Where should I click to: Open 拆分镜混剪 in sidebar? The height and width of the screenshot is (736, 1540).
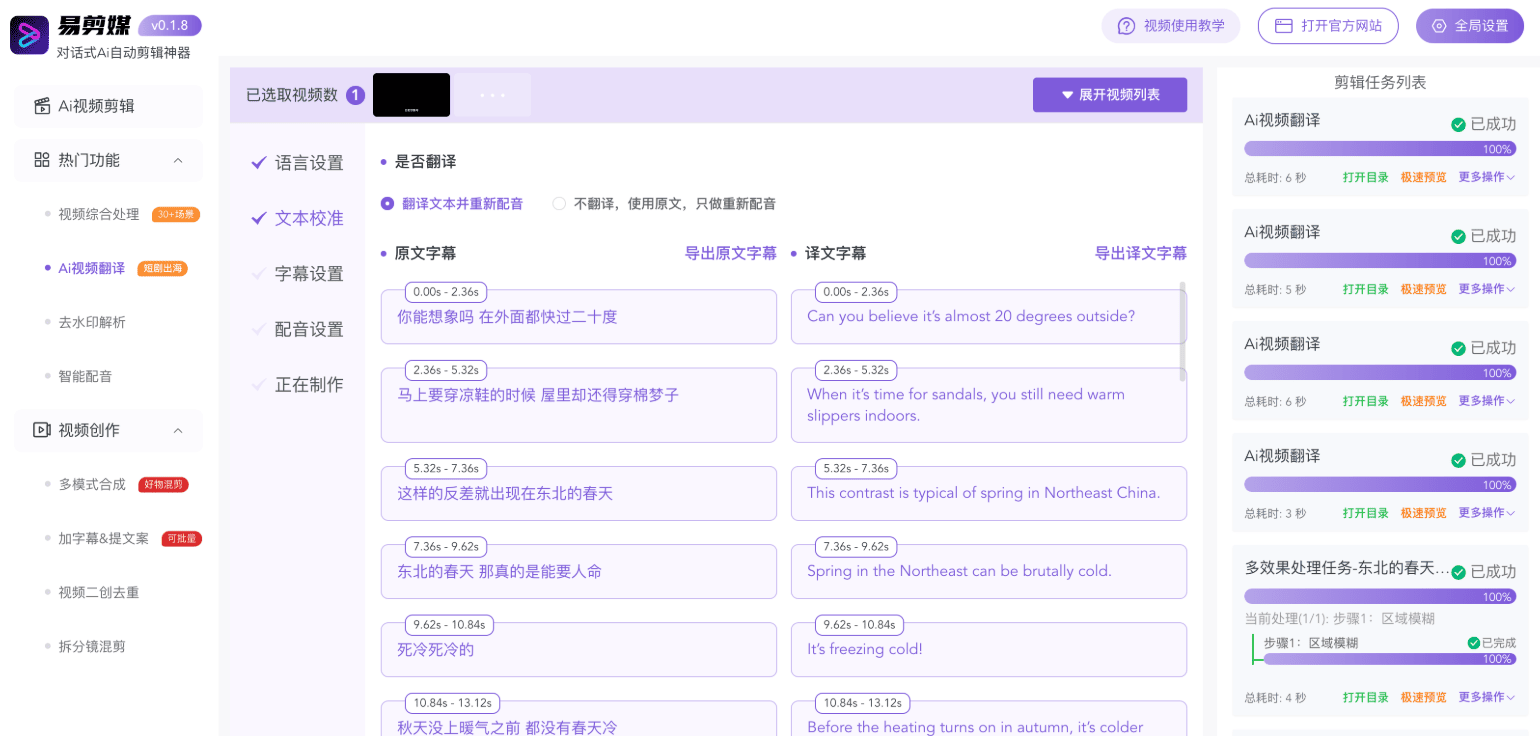[x=92, y=646]
